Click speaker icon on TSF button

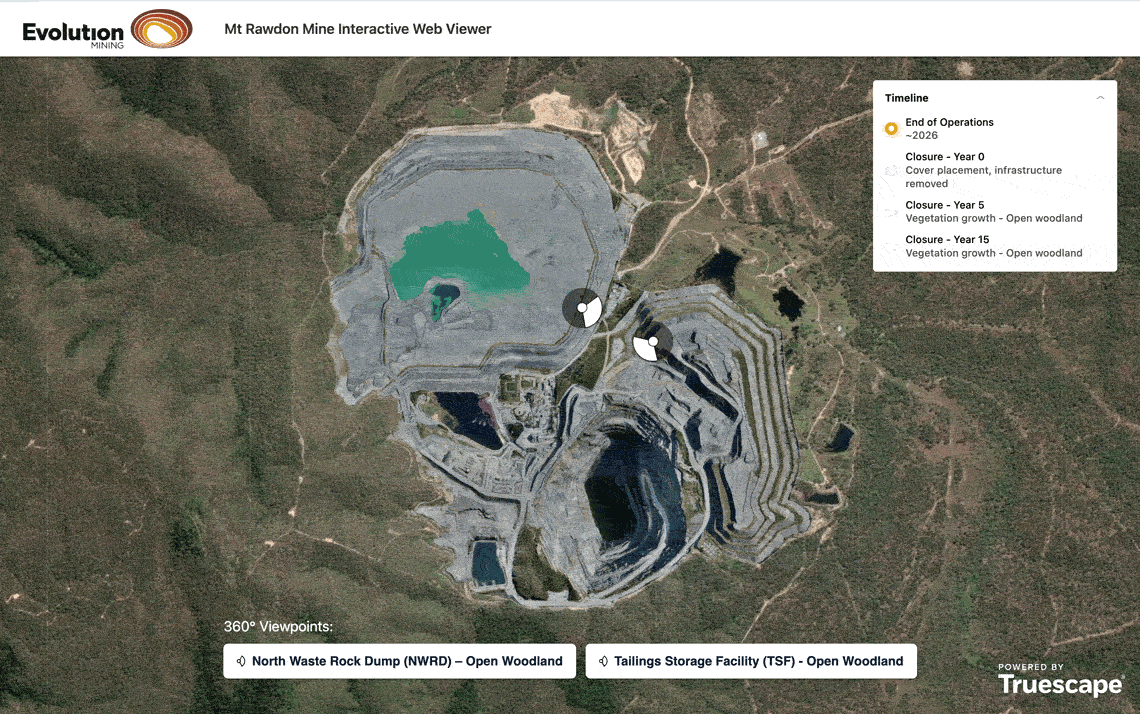point(603,661)
